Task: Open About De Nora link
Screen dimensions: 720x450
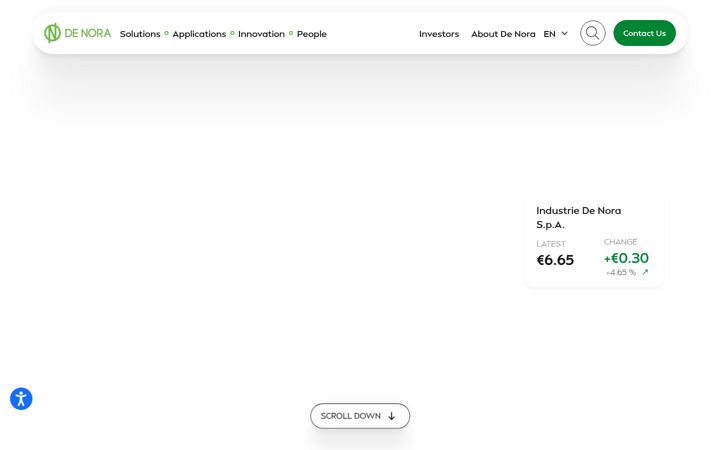Action: pyautogui.click(x=503, y=34)
